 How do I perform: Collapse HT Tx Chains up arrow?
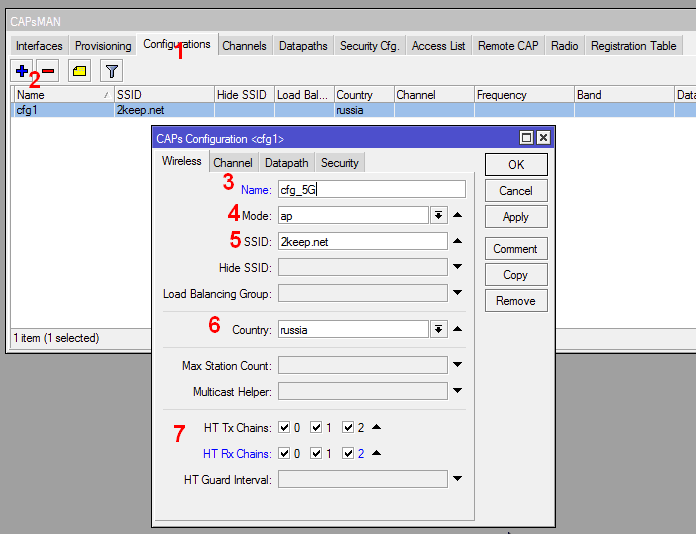(x=376, y=427)
